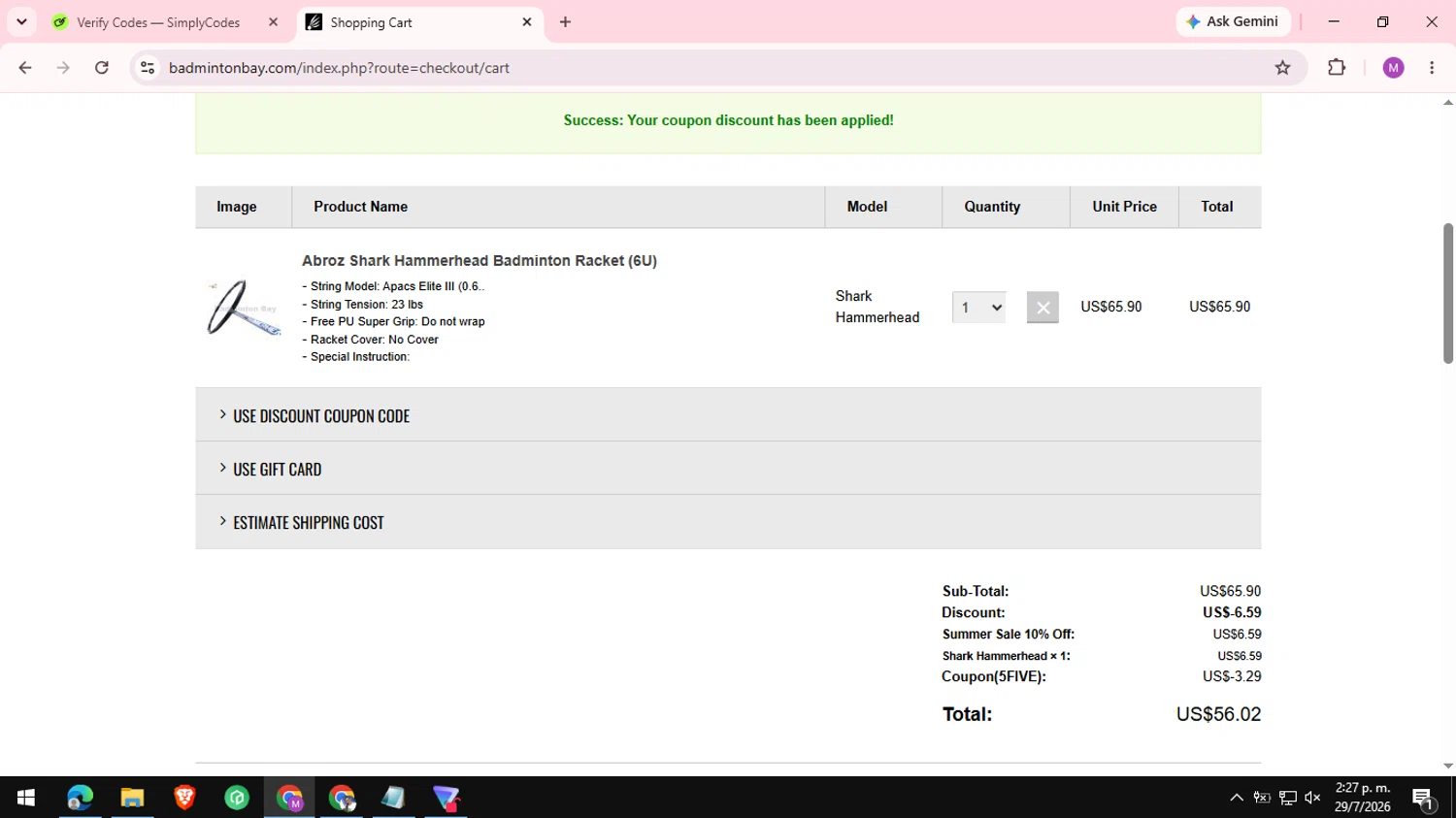
Task: Expand the Use Gift Card section
Action: point(728,469)
